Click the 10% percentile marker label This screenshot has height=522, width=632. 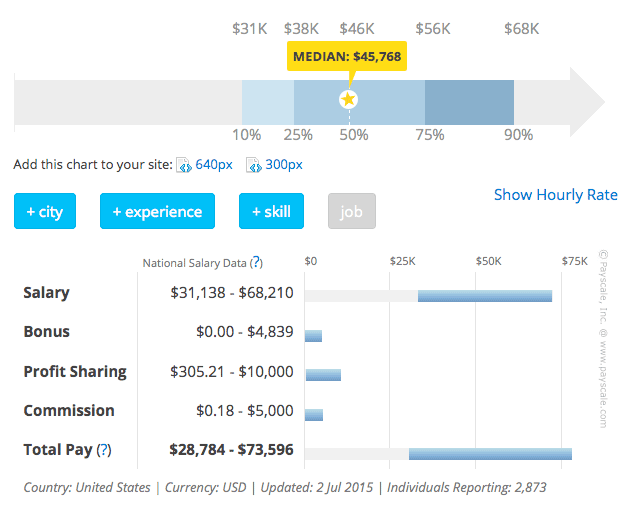click(x=247, y=135)
